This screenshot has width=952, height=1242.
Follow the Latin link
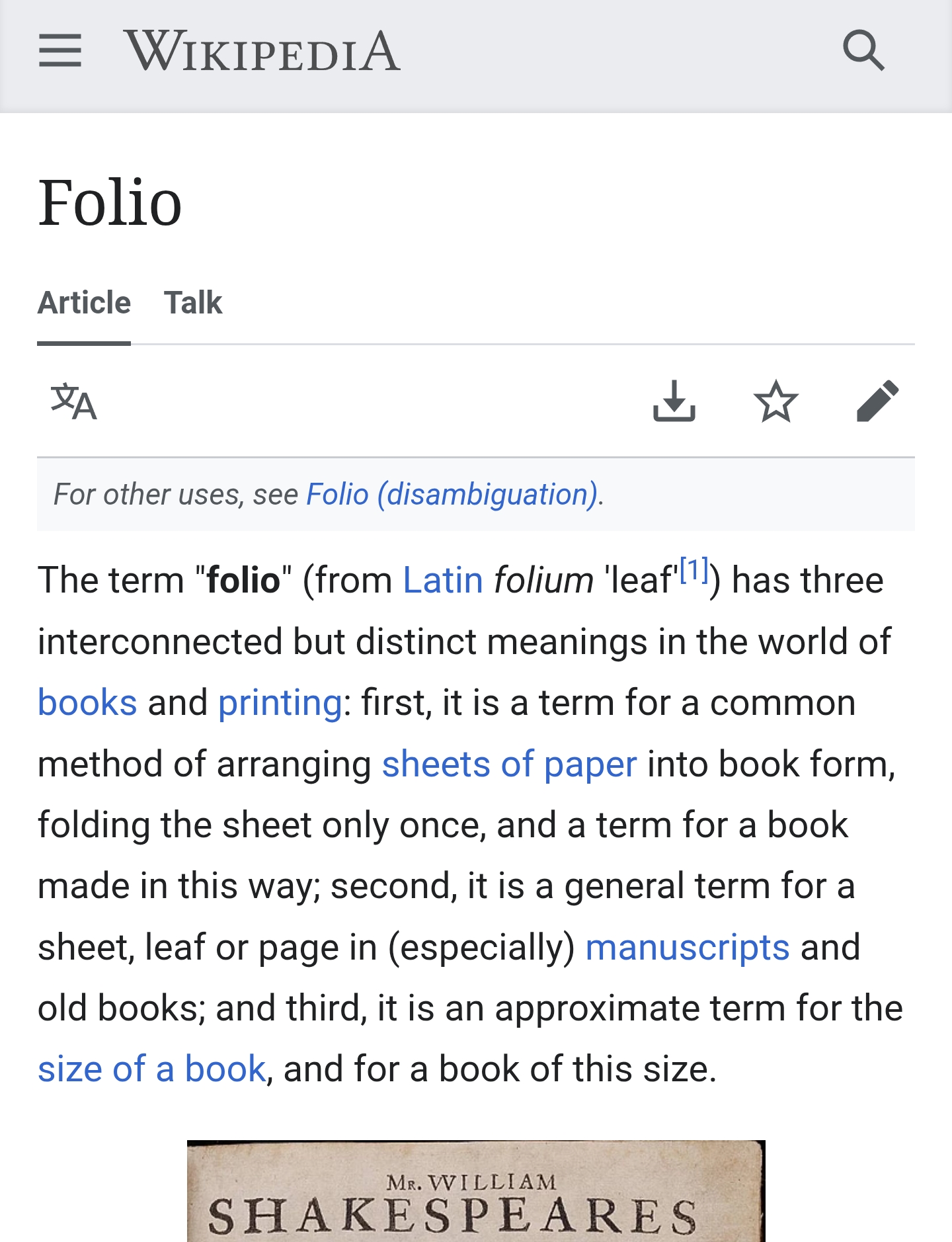point(443,581)
